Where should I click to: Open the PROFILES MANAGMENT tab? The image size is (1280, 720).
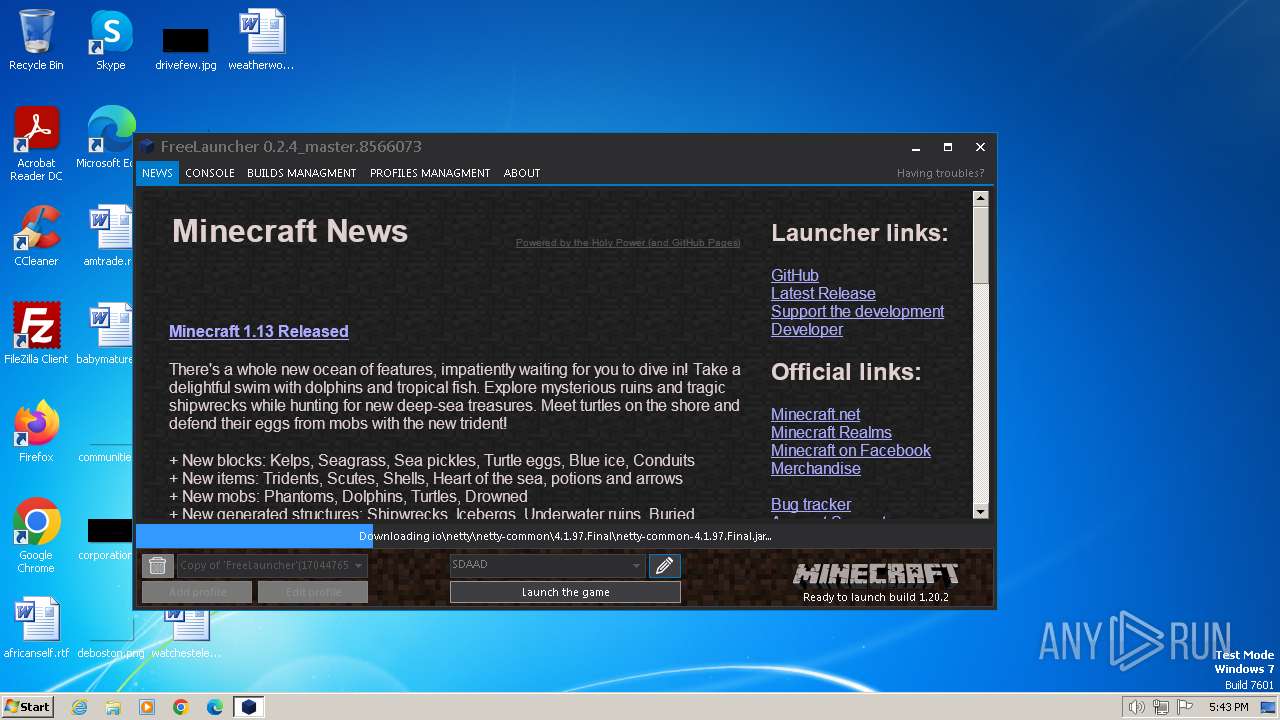click(x=430, y=173)
